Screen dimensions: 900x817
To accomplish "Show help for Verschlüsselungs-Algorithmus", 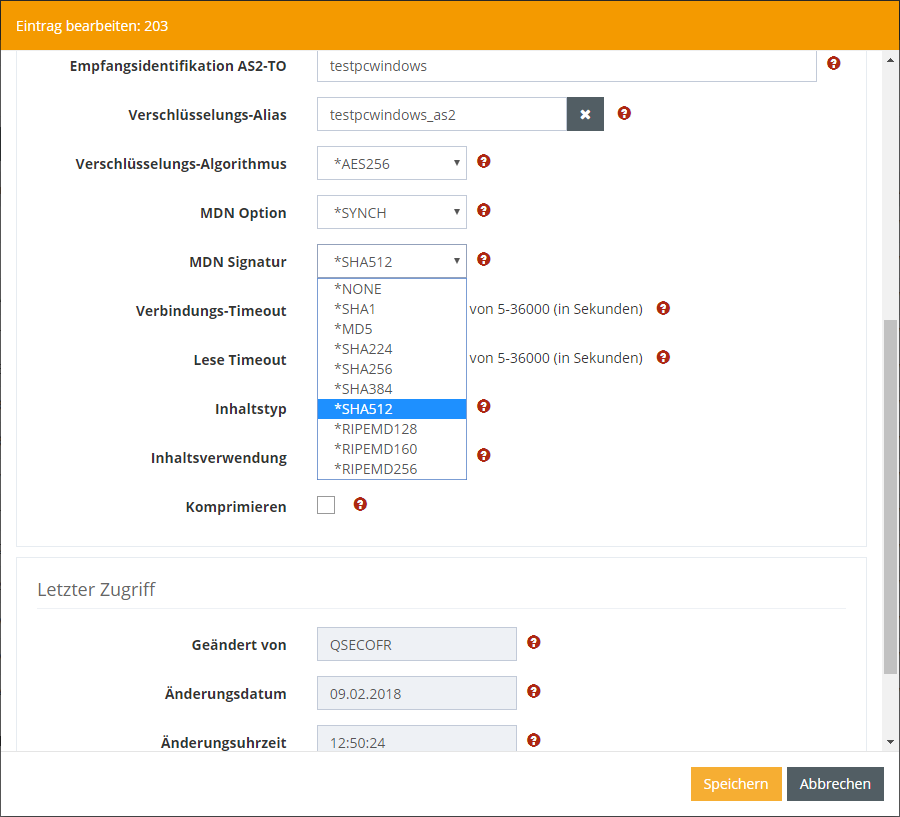I will [484, 161].
